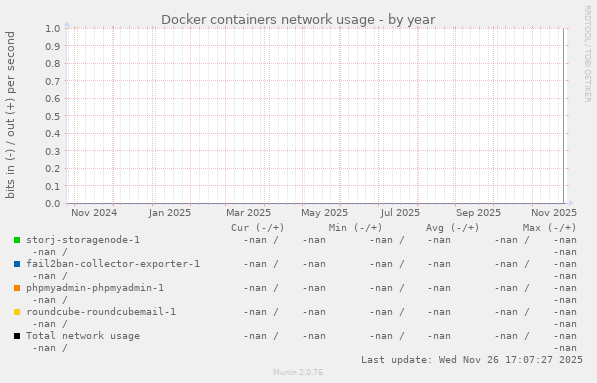The width and height of the screenshot is (597, 383).
Task: Click the 'Min (-/+)' column header
Action: [x=355, y=228]
